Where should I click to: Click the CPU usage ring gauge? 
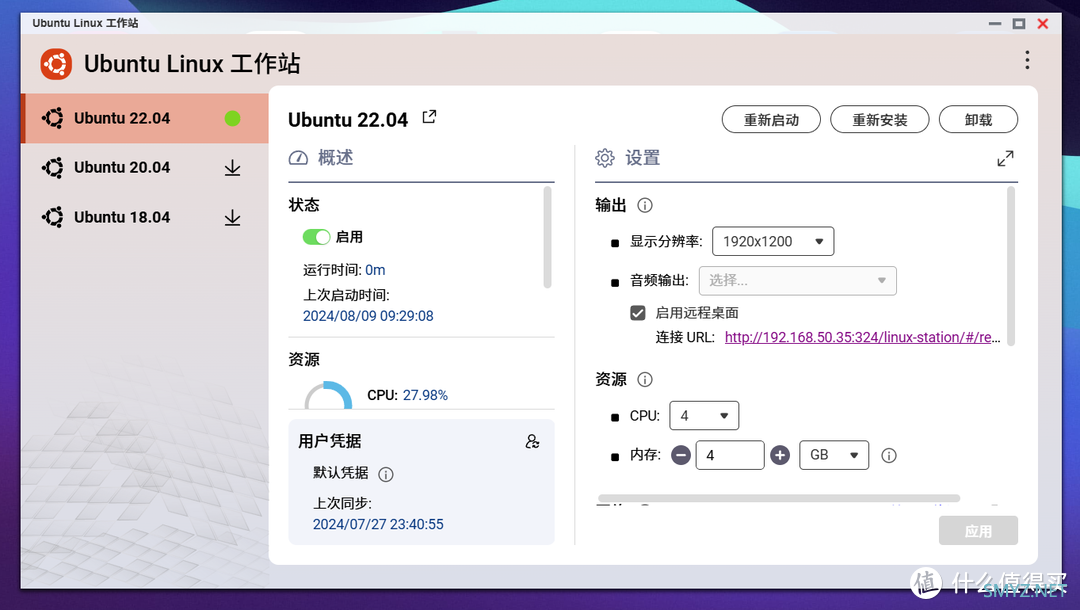329,395
